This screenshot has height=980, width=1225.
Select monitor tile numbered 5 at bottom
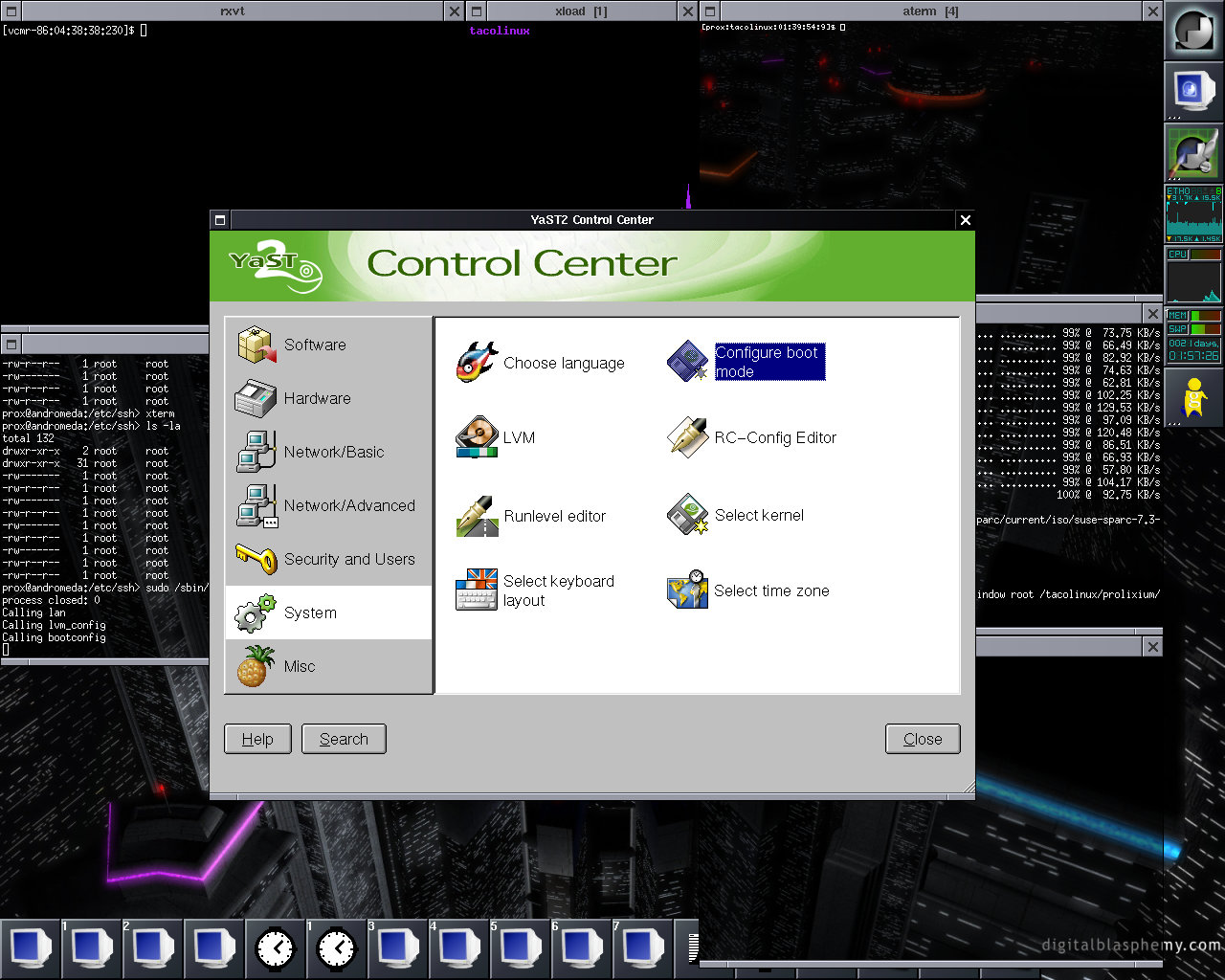521,948
